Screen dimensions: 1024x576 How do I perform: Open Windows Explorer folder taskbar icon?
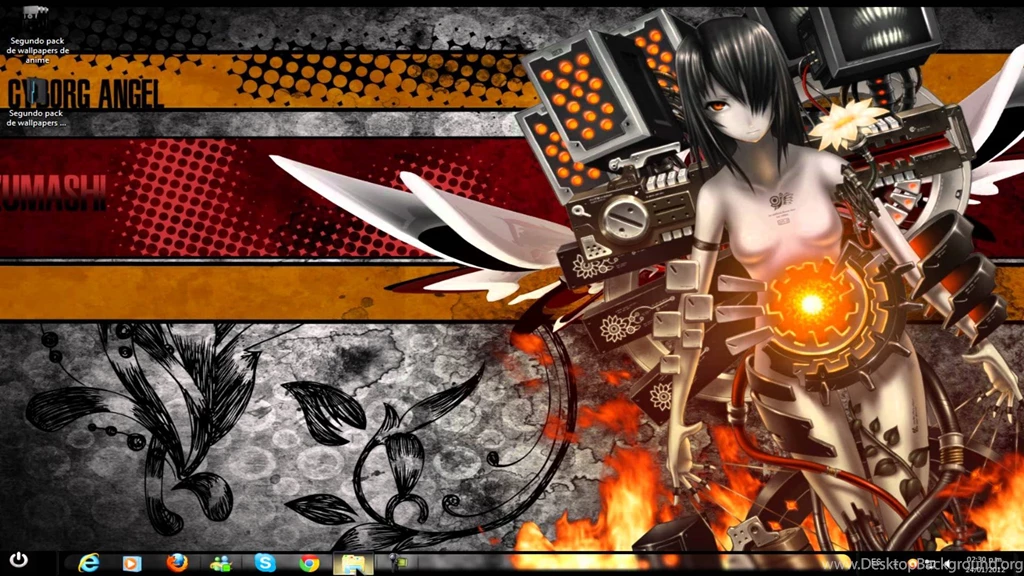tap(353, 564)
